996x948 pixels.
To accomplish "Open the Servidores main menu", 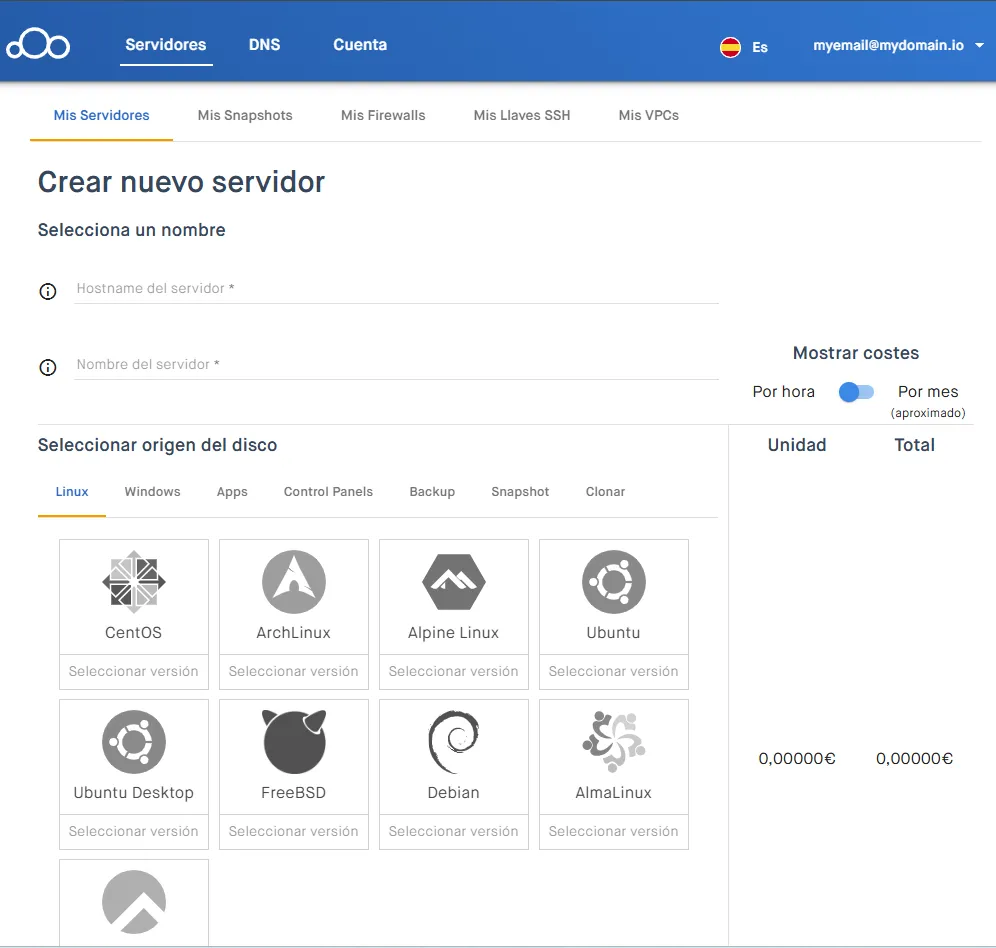I will pyautogui.click(x=166, y=44).
